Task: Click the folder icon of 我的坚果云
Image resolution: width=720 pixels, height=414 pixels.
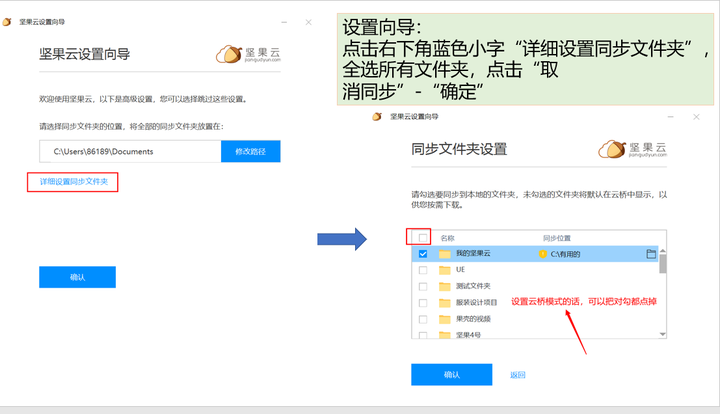Action: point(444,254)
